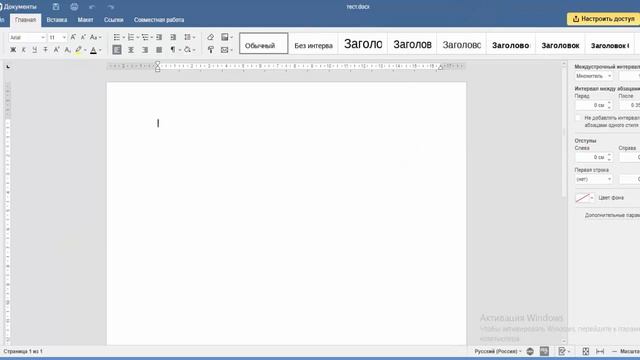Expand the multilevel list options

pyautogui.click(x=152, y=38)
